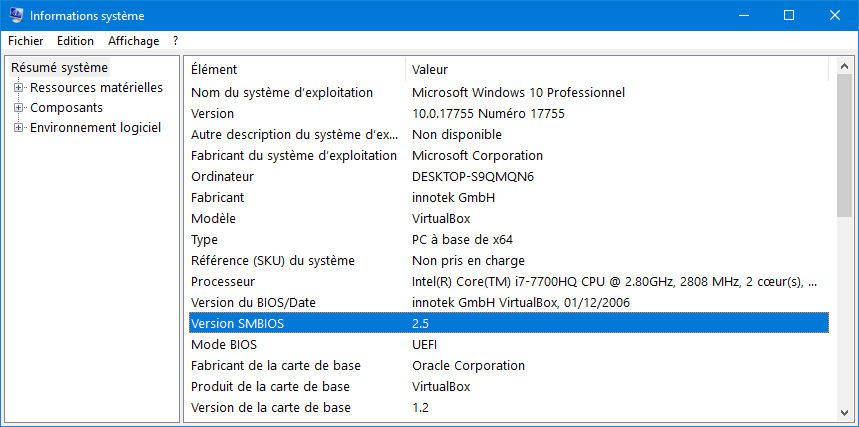This screenshot has width=859, height=427.
Task: Click the value 1.2
Action: tap(420, 408)
